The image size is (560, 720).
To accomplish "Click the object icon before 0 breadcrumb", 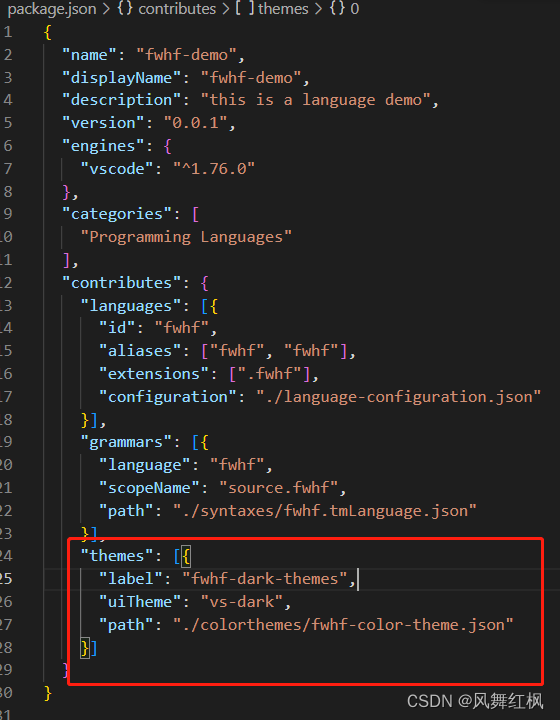I will coord(337,9).
